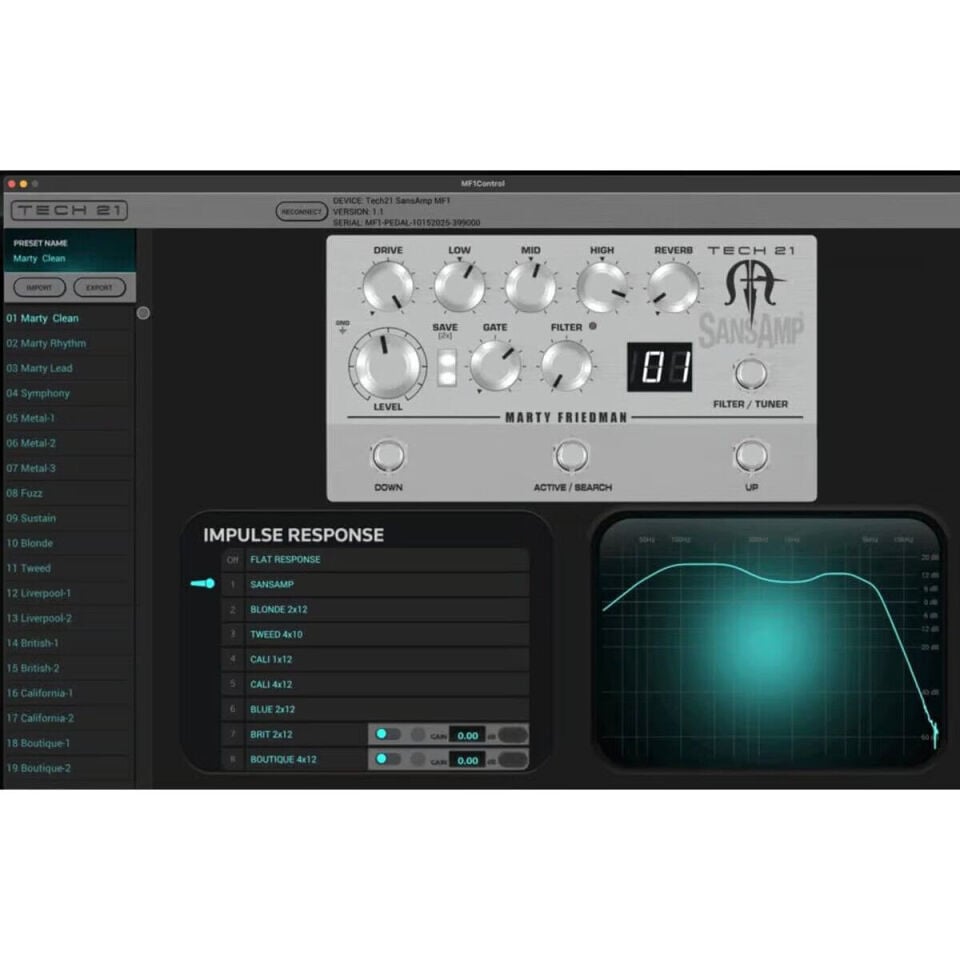Select the BLONDE 2x12 impulse response
This screenshot has width=960, height=960.
375,610
